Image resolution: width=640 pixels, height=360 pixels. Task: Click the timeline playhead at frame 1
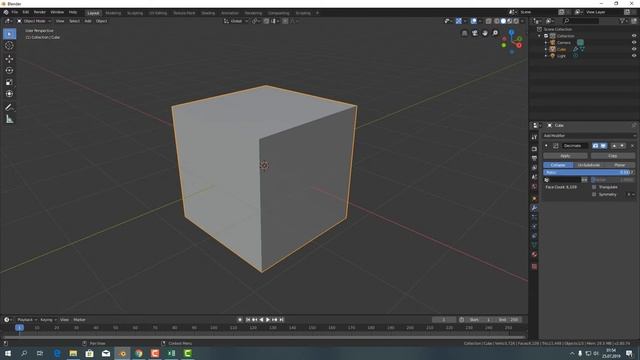pyautogui.click(x=19, y=328)
